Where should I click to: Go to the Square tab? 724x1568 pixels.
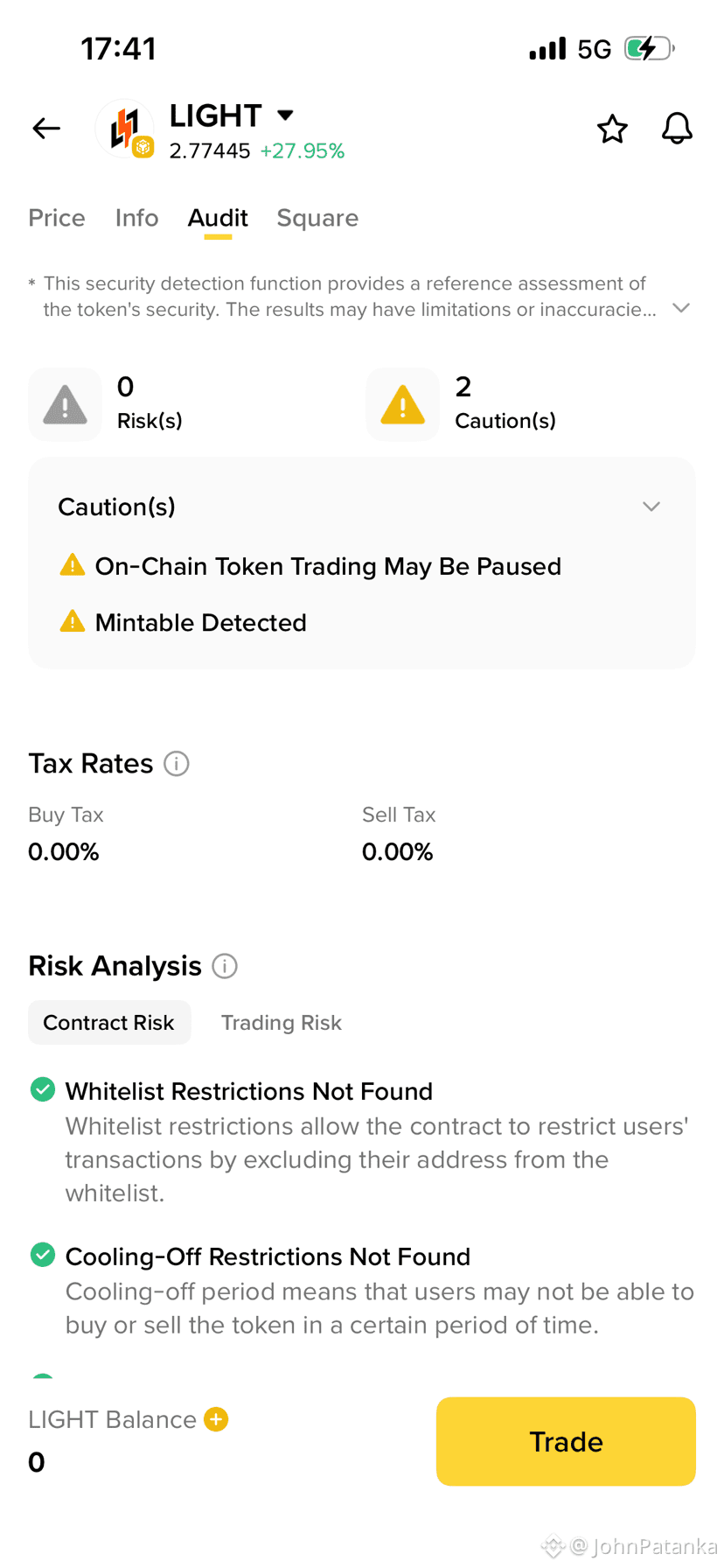pyautogui.click(x=317, y=218)
